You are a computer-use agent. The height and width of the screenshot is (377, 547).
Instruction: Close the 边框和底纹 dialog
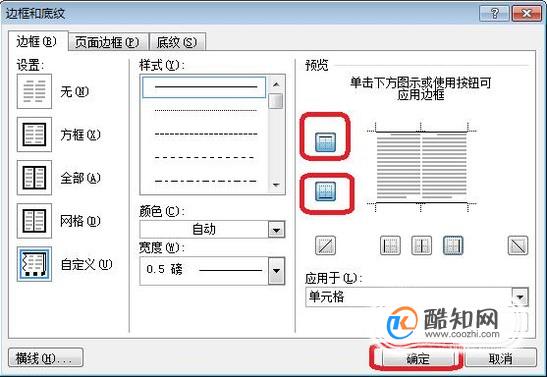point(527,13)
